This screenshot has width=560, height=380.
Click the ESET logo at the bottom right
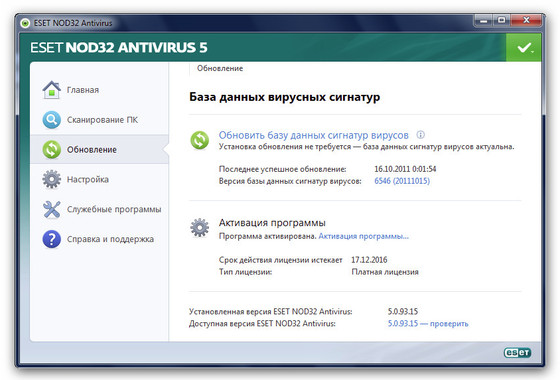pyautogui.click(x=517, y=352)
